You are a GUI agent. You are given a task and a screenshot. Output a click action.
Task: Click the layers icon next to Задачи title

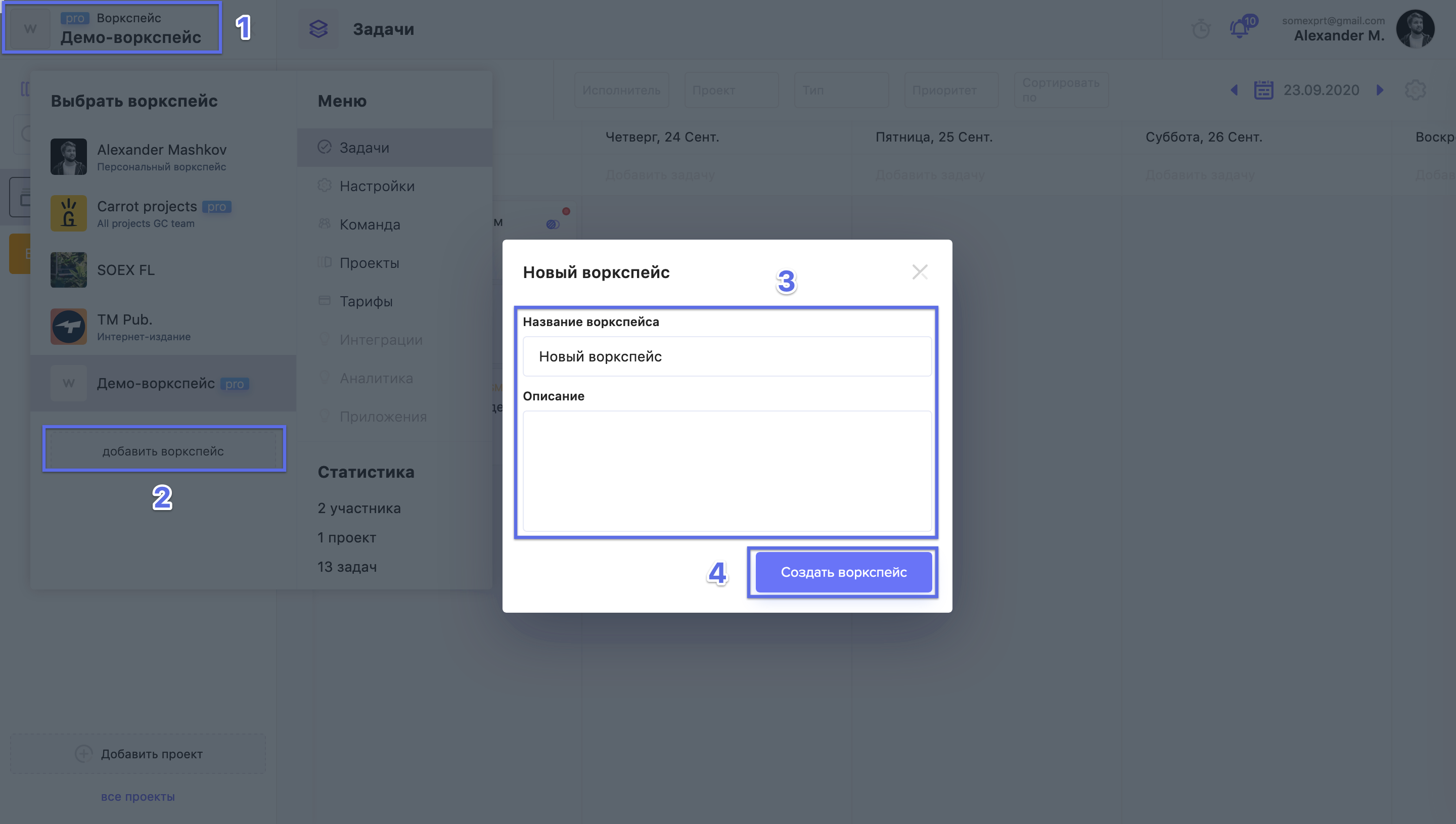[318, 29]
